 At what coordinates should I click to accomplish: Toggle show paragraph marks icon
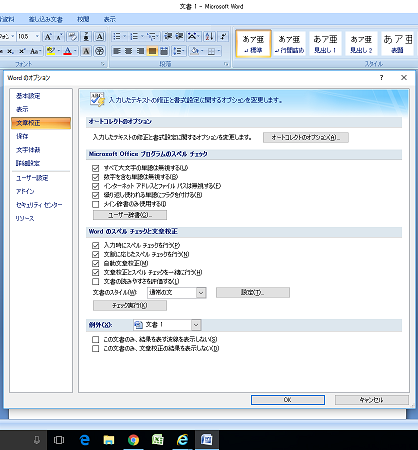(223, 36)
